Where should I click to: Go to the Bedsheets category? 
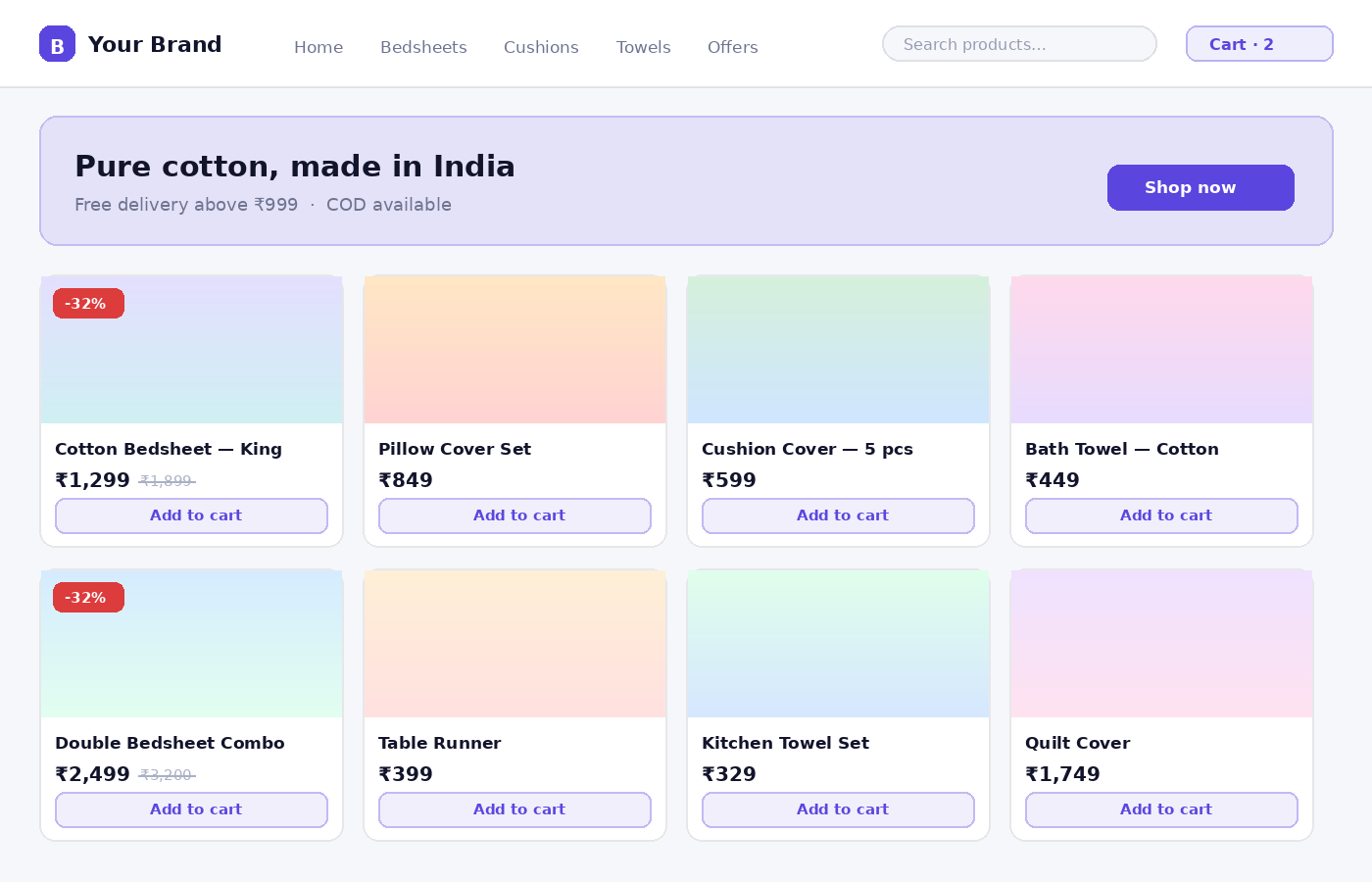(423, 47)
